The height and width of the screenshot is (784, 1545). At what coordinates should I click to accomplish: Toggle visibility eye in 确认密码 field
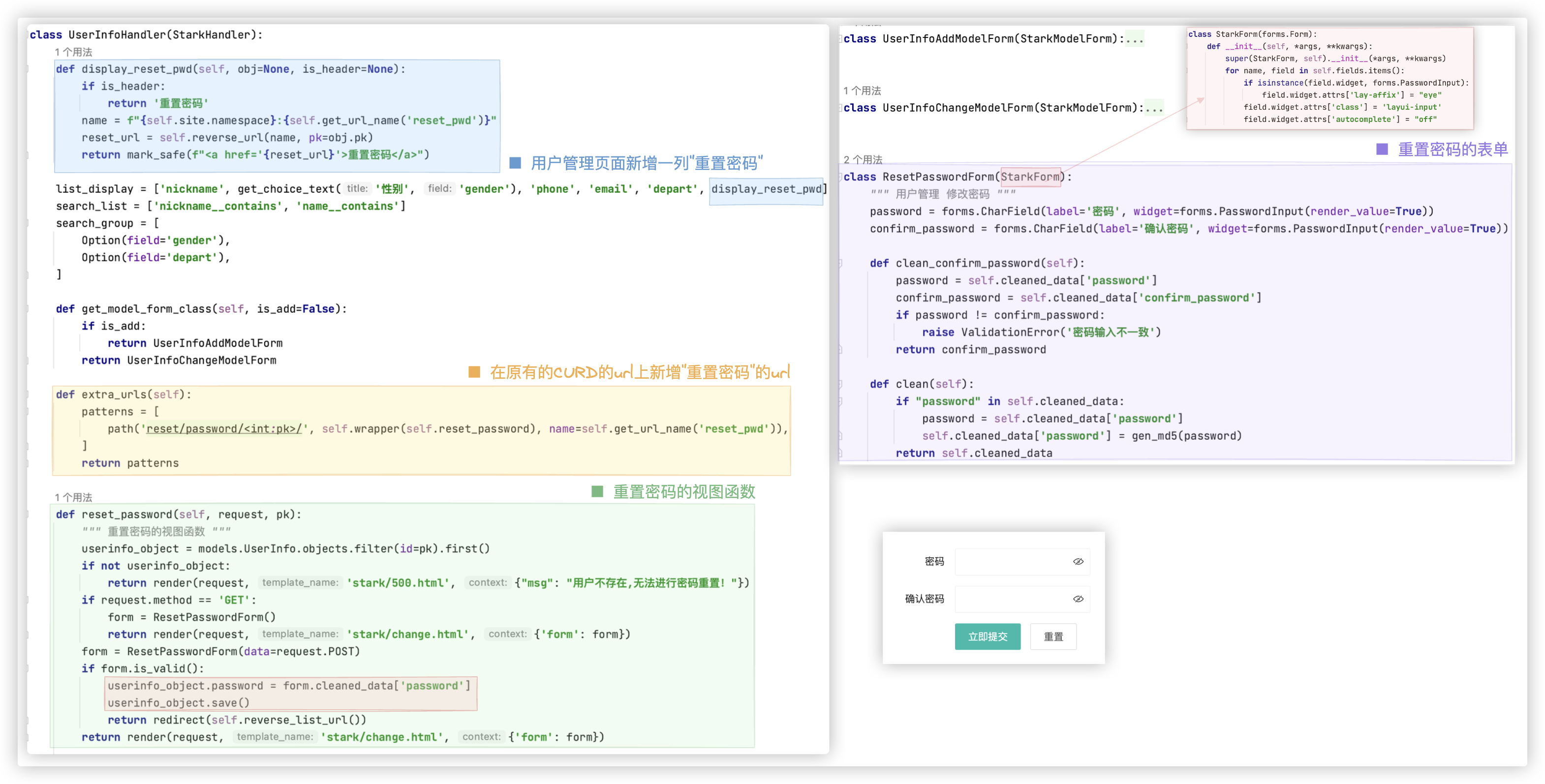(x=1078, y=599)
